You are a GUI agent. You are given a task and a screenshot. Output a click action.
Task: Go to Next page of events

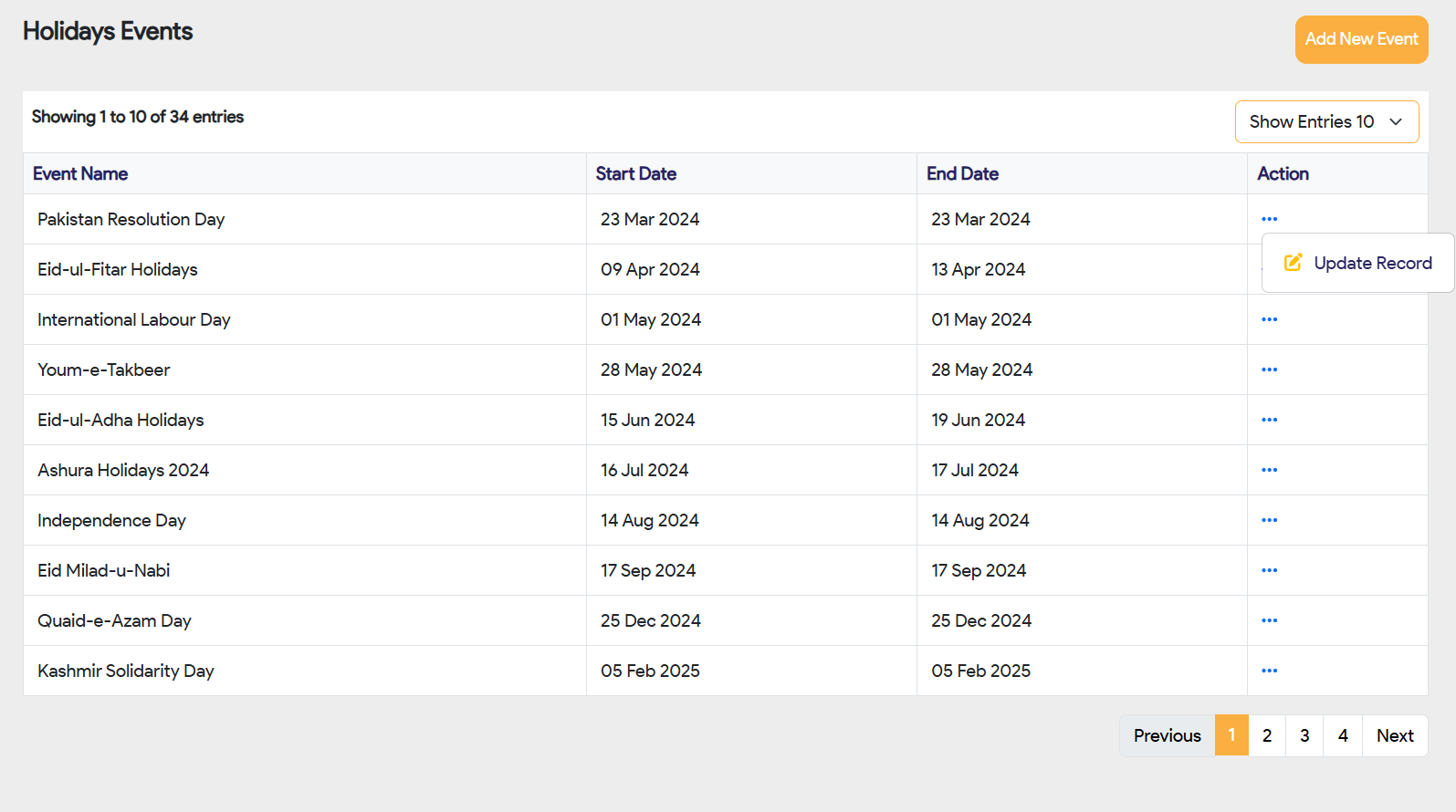1394,735
